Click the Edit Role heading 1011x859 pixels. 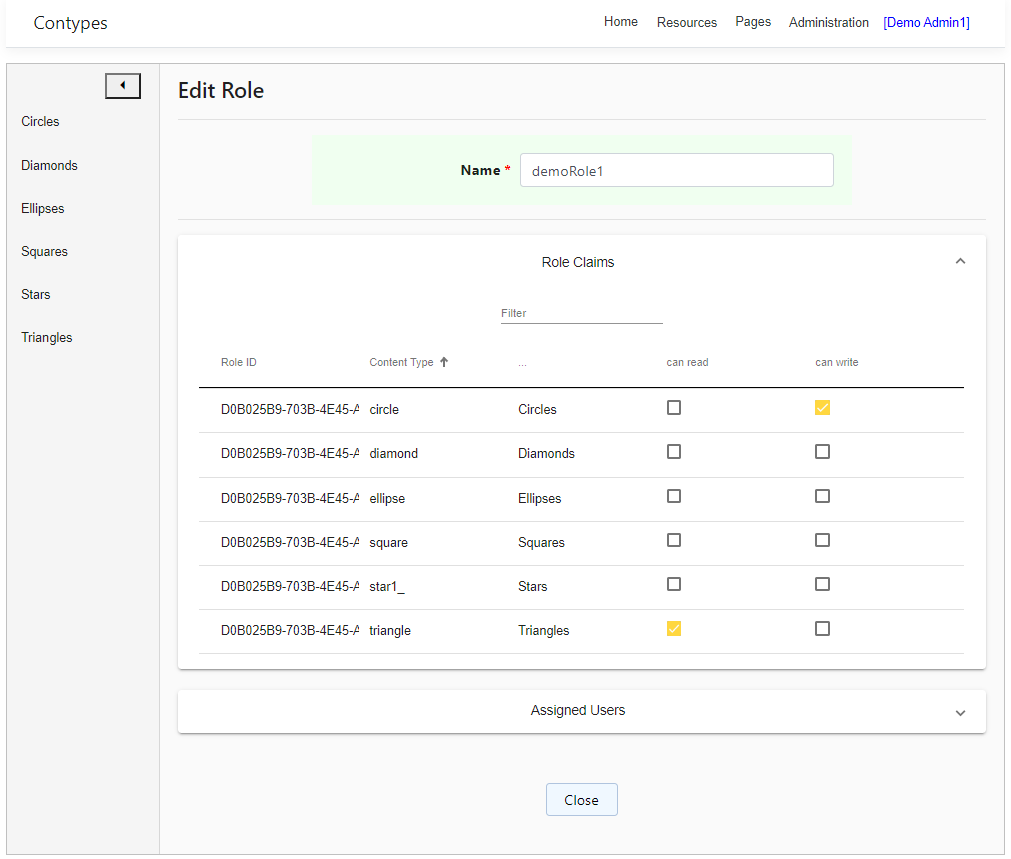coord(221,90)
